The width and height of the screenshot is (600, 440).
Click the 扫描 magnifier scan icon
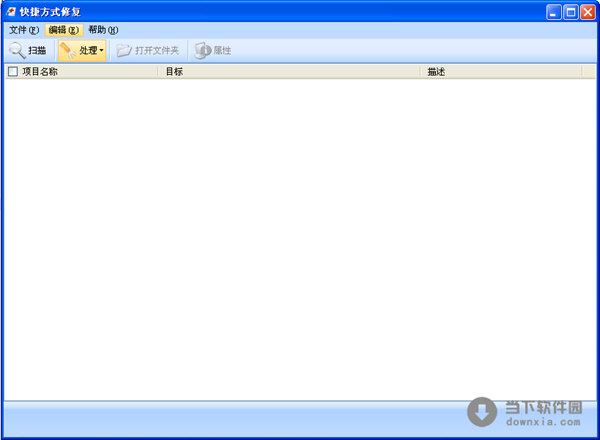tap(17, 51)
